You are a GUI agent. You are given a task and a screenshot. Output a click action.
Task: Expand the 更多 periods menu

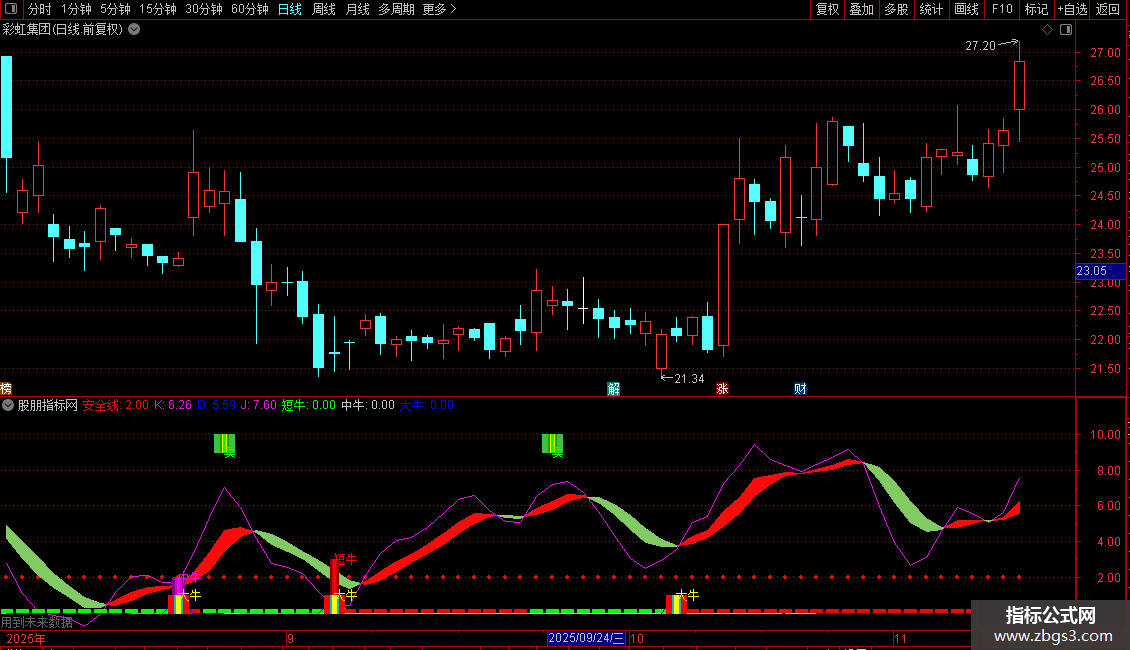click(439, 9)
